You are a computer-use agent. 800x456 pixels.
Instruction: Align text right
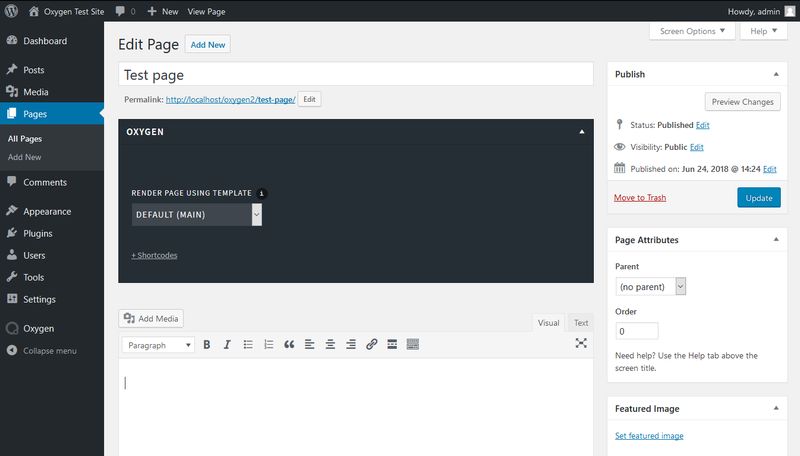pyautogui.click(x=351, y=345)
